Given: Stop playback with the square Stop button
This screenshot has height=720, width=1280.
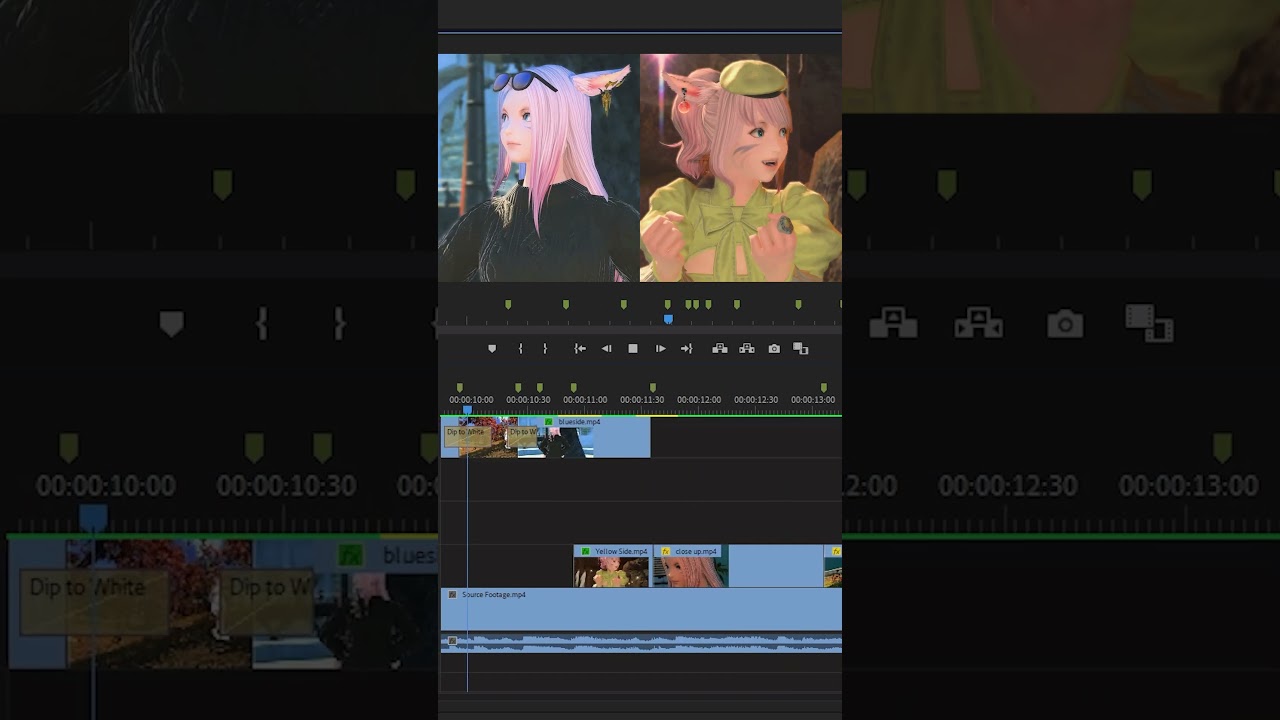Looking at the screenshot, I should 633,349.
